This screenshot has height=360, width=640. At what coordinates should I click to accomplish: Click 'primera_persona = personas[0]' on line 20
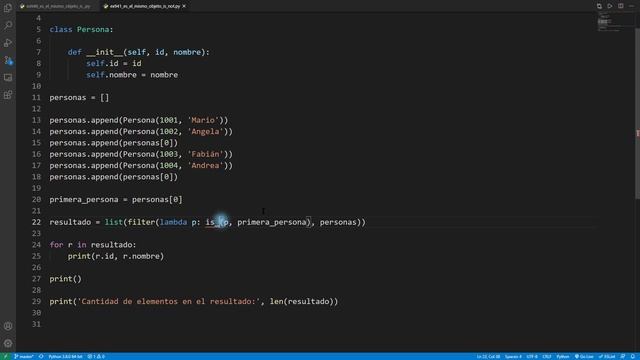coord(116,199)
